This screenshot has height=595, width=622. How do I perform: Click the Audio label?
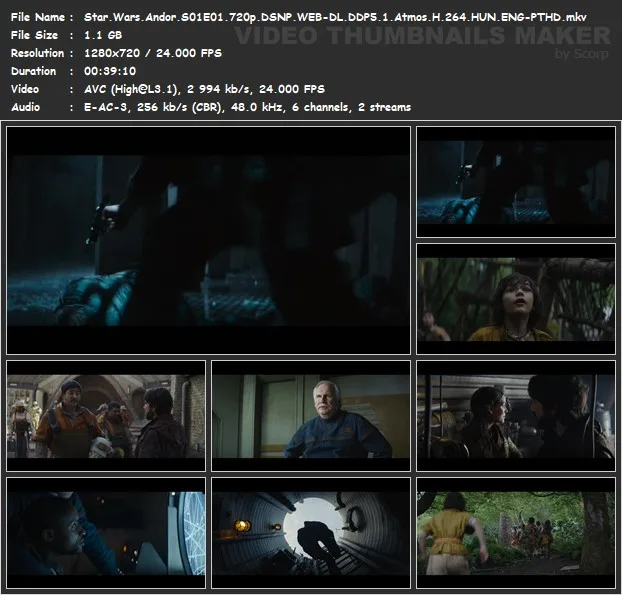coord(25,107)
